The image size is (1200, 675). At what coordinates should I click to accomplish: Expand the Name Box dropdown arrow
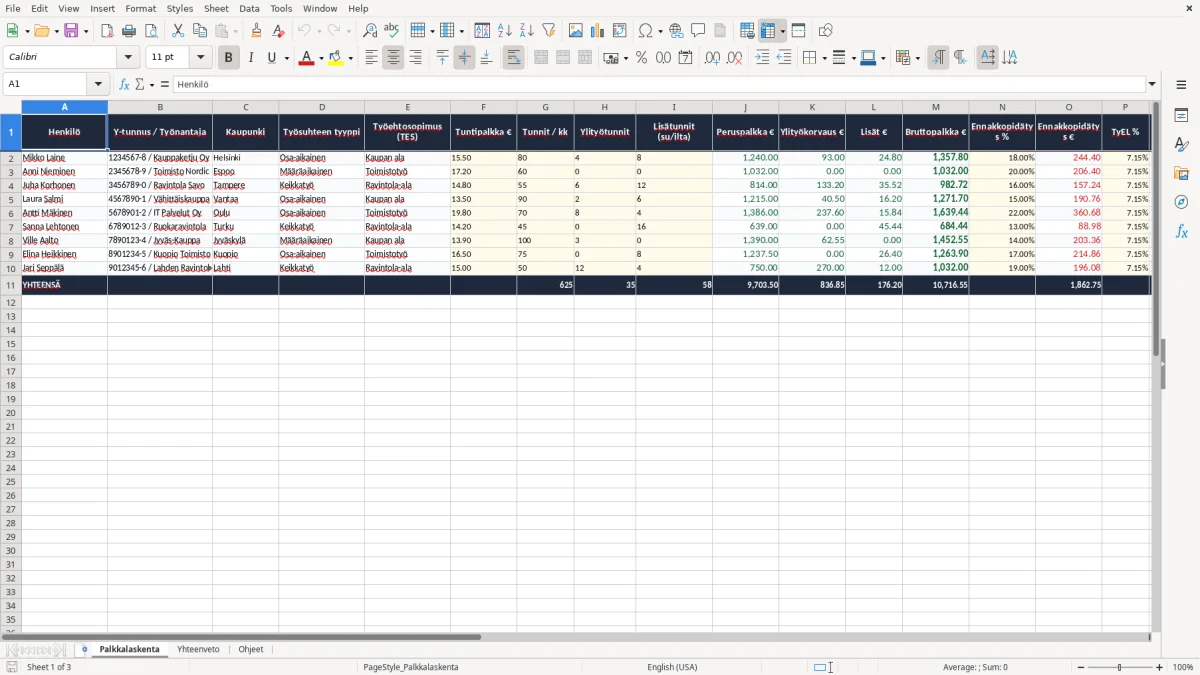point(98,84)
